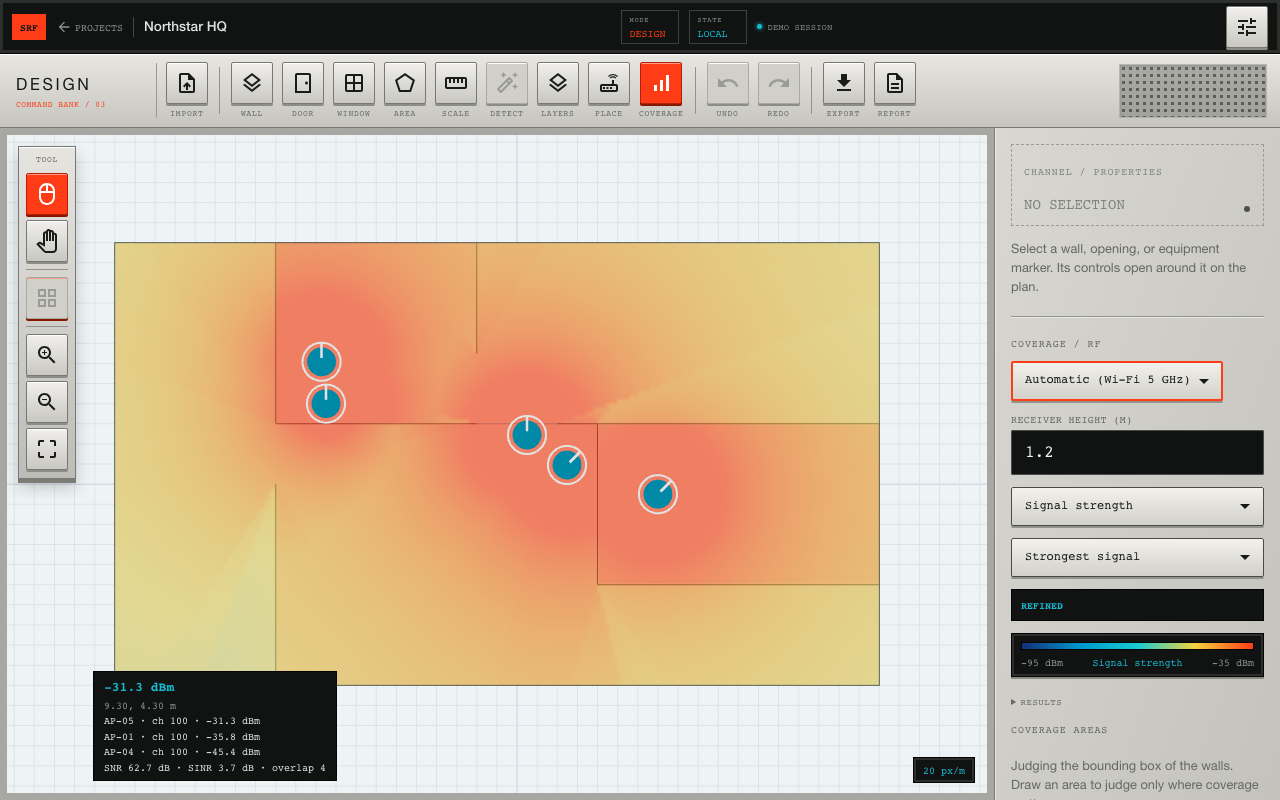Click the grid snap tool button
Screen dimensions: 1280x800
pyautogui.click(x=47, y=298)
